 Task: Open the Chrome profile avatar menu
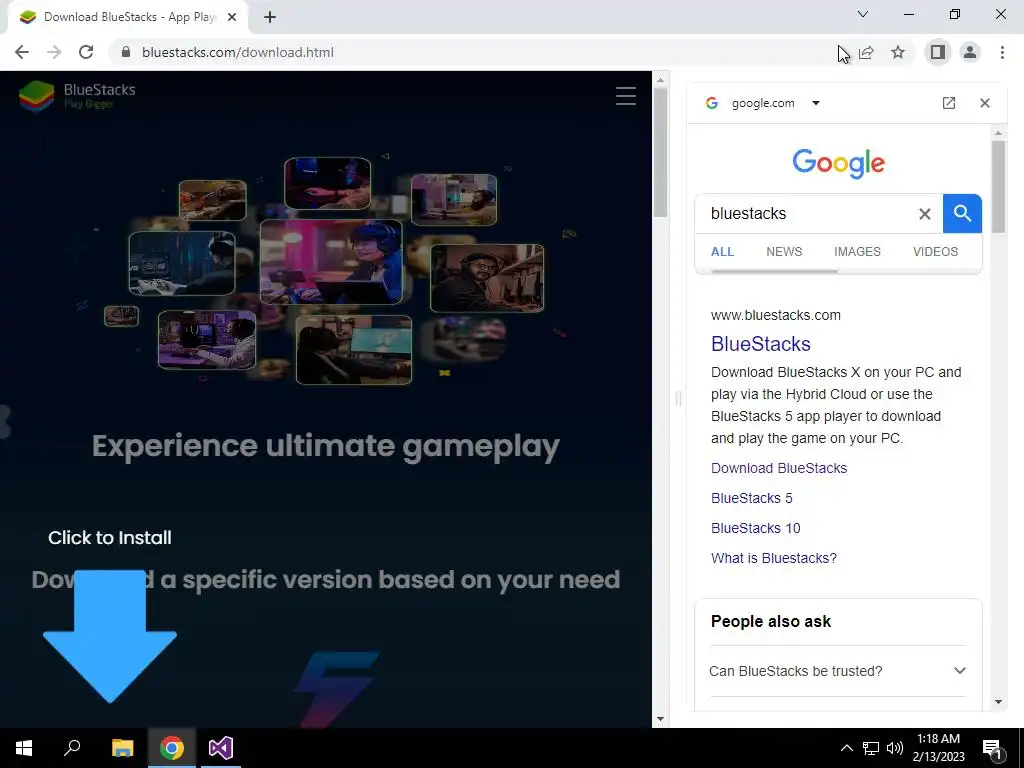pyautogui.click(x=970, y=52)
